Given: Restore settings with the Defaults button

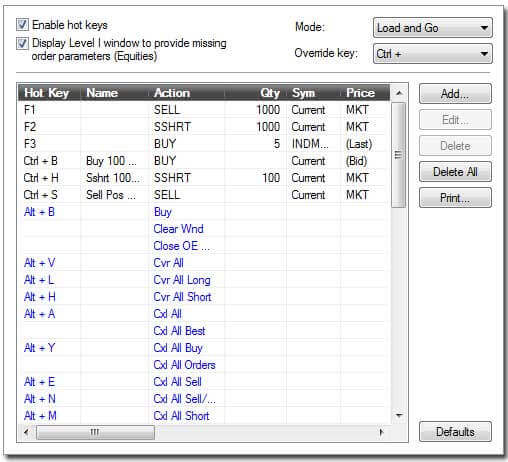Looking at the screenshot, I should [455, 432].
